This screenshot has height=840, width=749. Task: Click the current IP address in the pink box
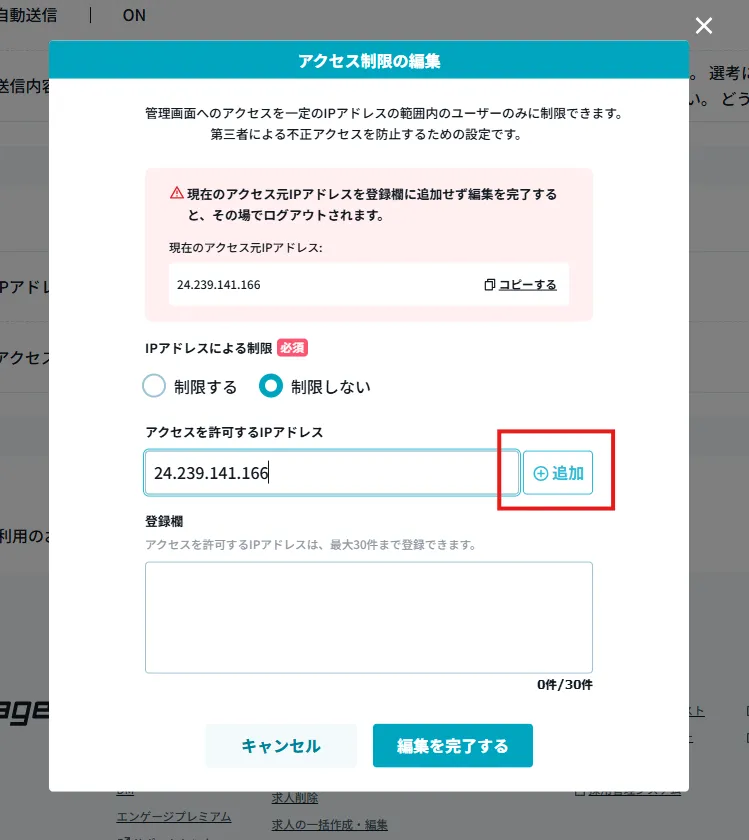[219, 284]
